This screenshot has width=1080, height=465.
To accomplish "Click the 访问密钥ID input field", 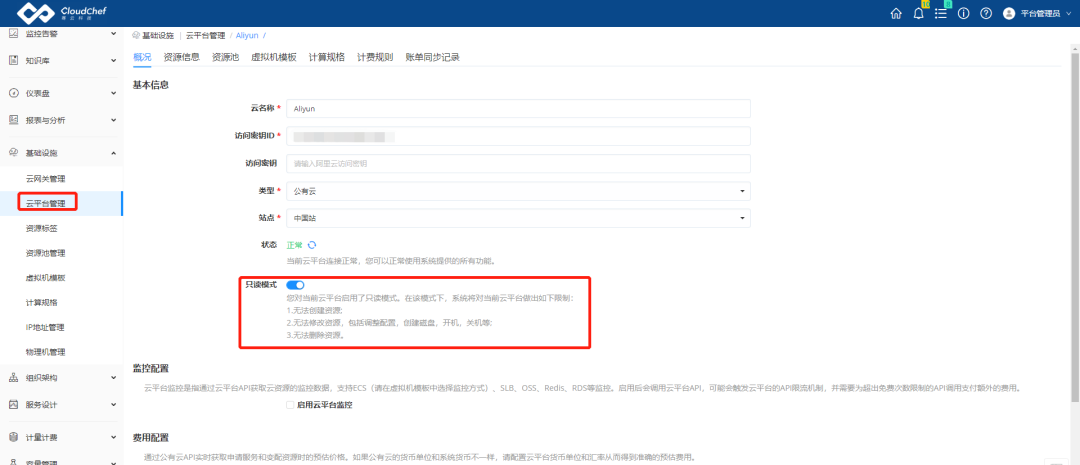I will point(518,136).
